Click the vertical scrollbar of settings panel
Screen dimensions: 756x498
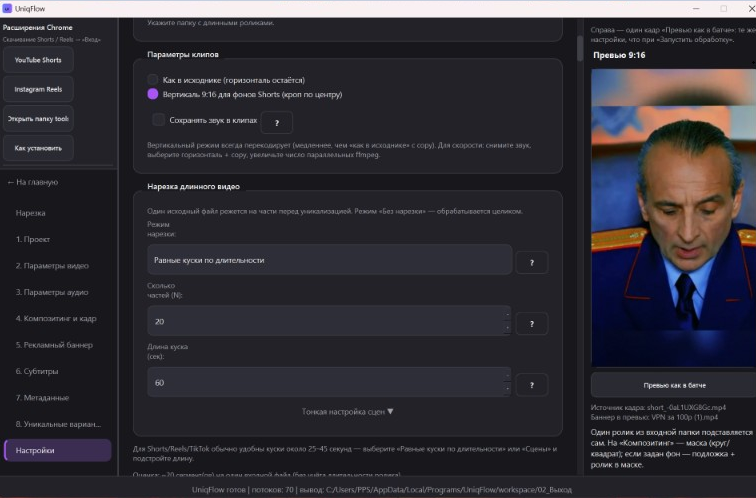pos(580,48)
